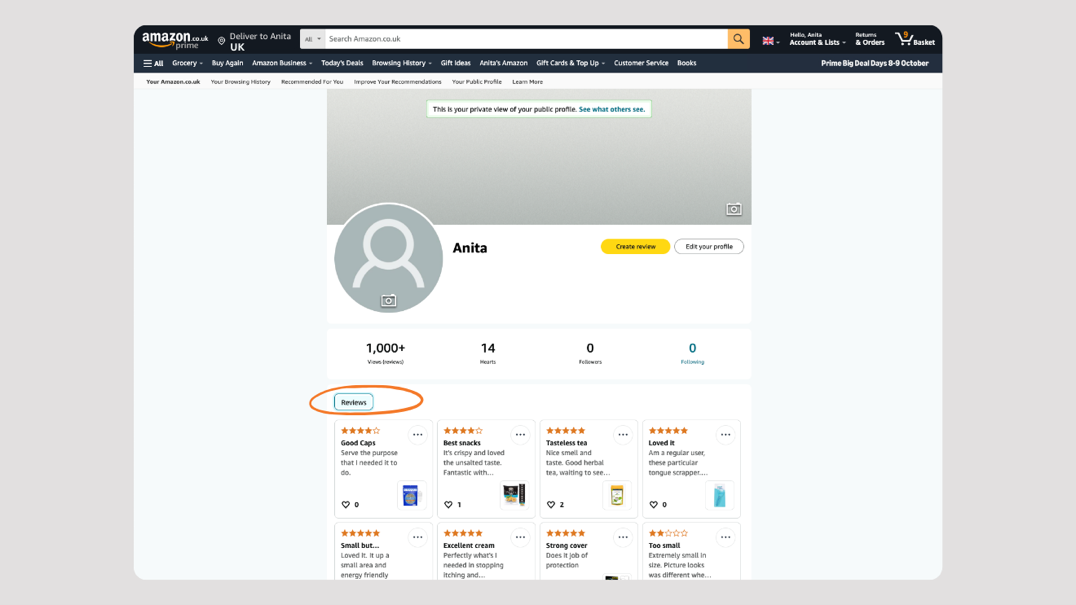Open Today's Deals in navigation bar
This screenshot has height=605, width=1076.
pos(342,63)
